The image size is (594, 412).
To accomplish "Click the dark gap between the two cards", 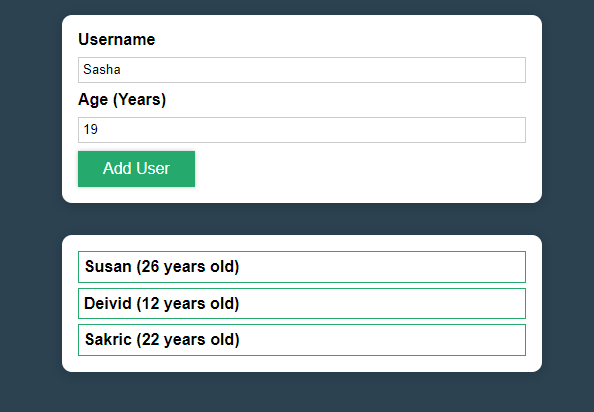I will click(302, 219).
